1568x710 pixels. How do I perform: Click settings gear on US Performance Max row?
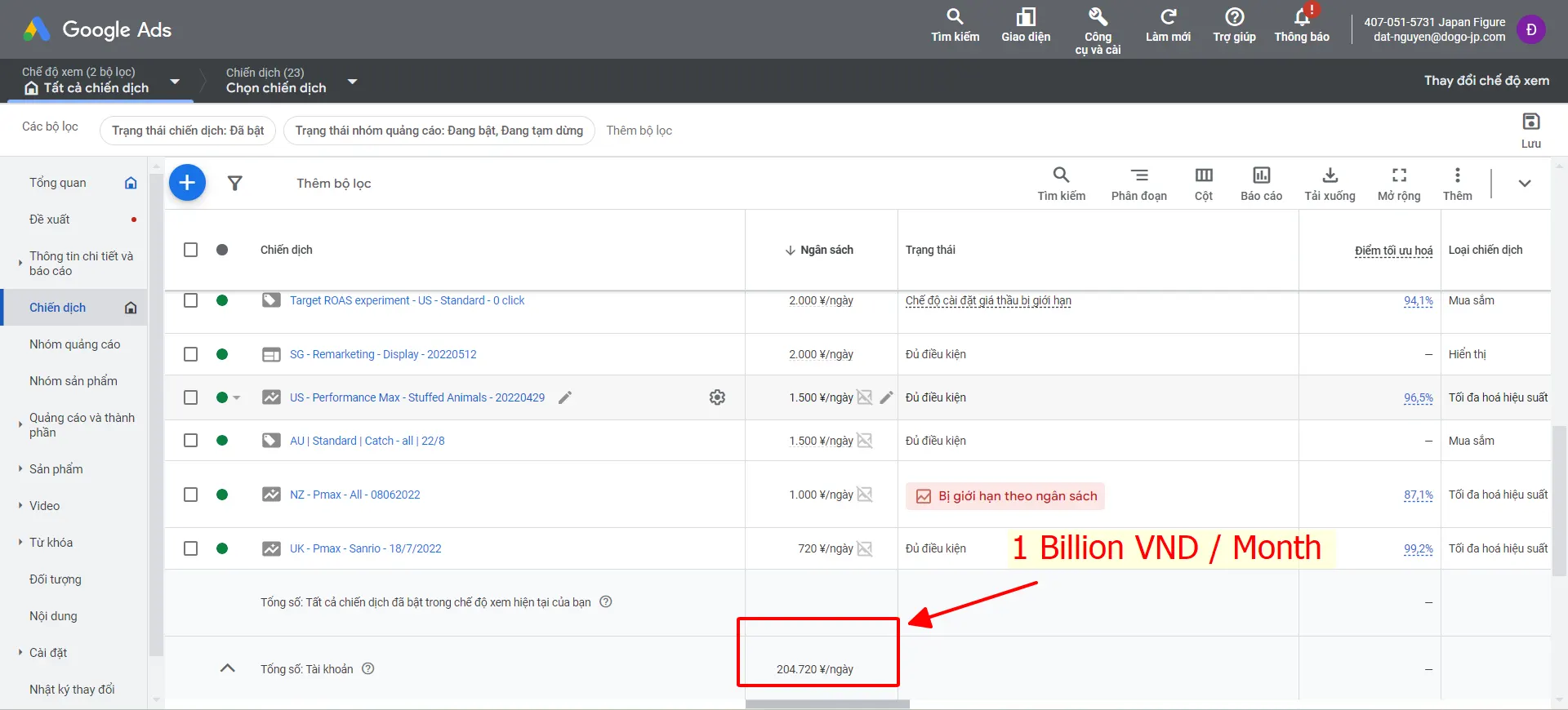[717, 397]
